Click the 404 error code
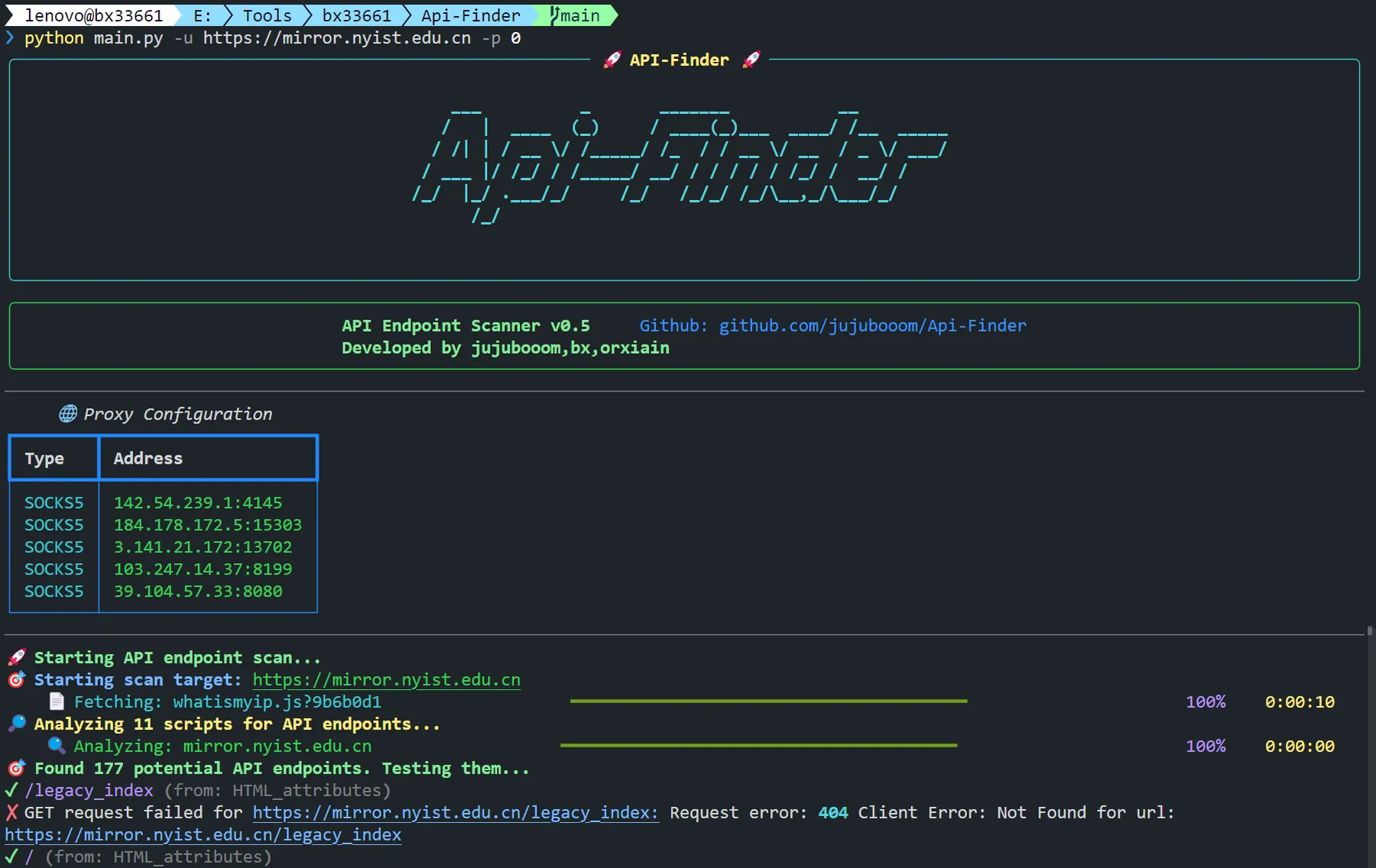This screenshot has width=1376, height=868. pos(833,812)
